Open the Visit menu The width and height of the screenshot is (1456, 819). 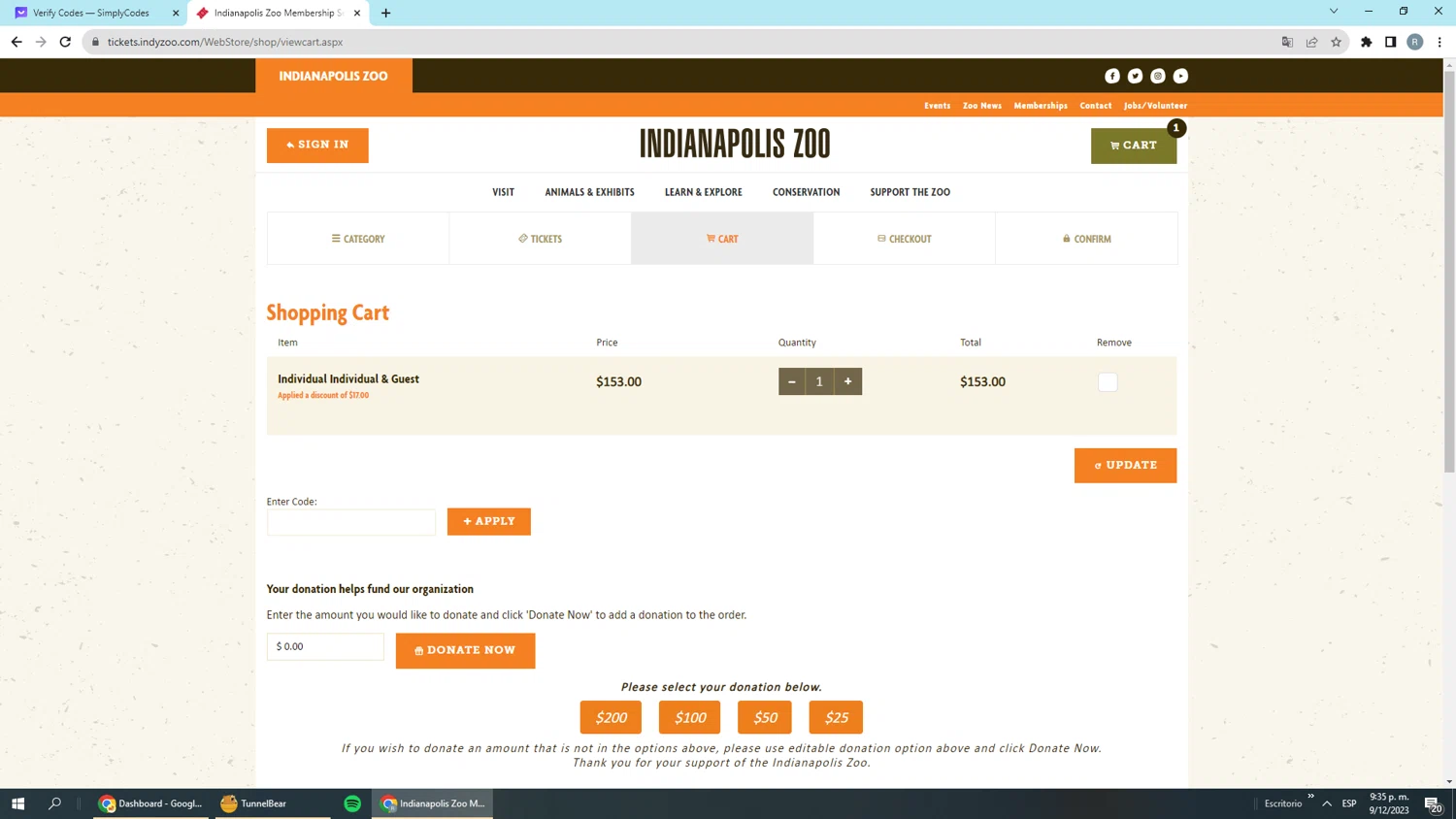[503, 192]
